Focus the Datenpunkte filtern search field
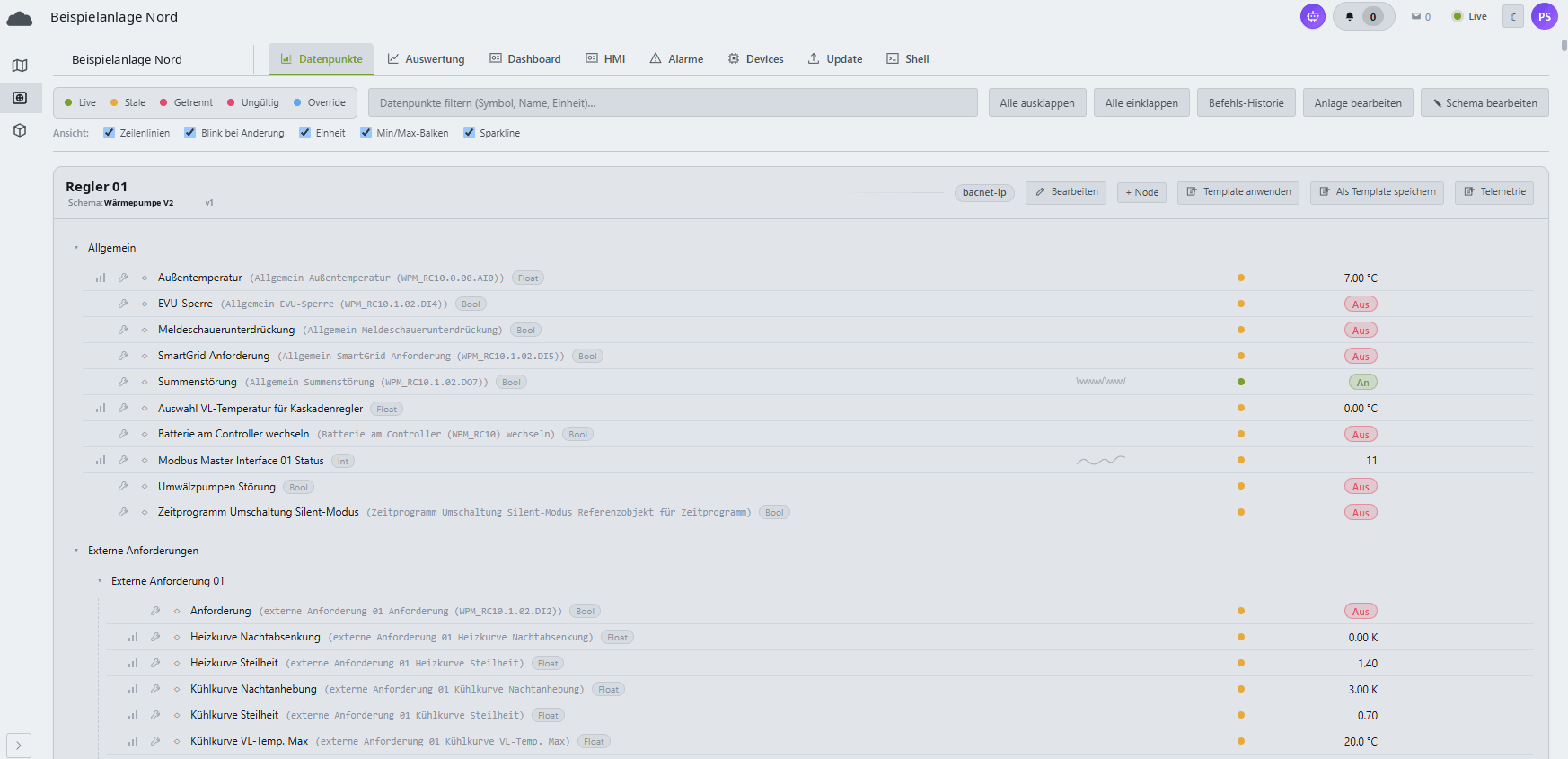The image size is (1568, 759). pos(673,102)
